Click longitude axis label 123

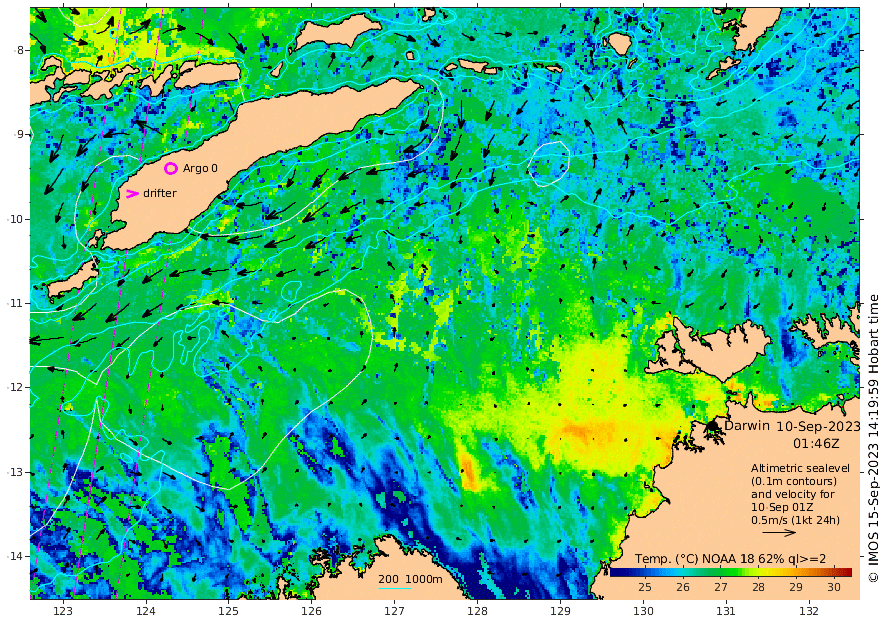pyautogui.click(x=63, y=611)
